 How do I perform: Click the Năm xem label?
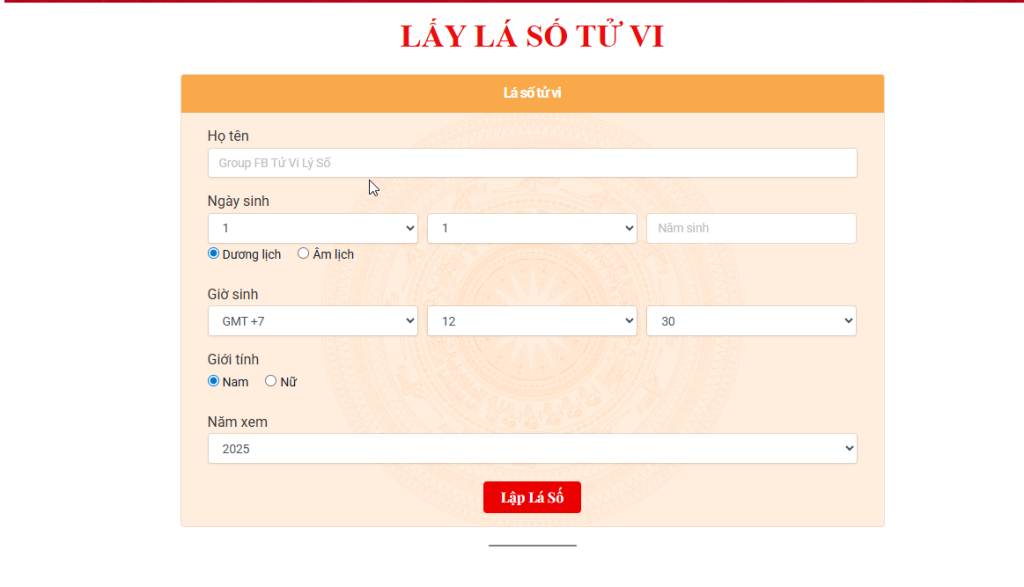[x=237, y=422]
